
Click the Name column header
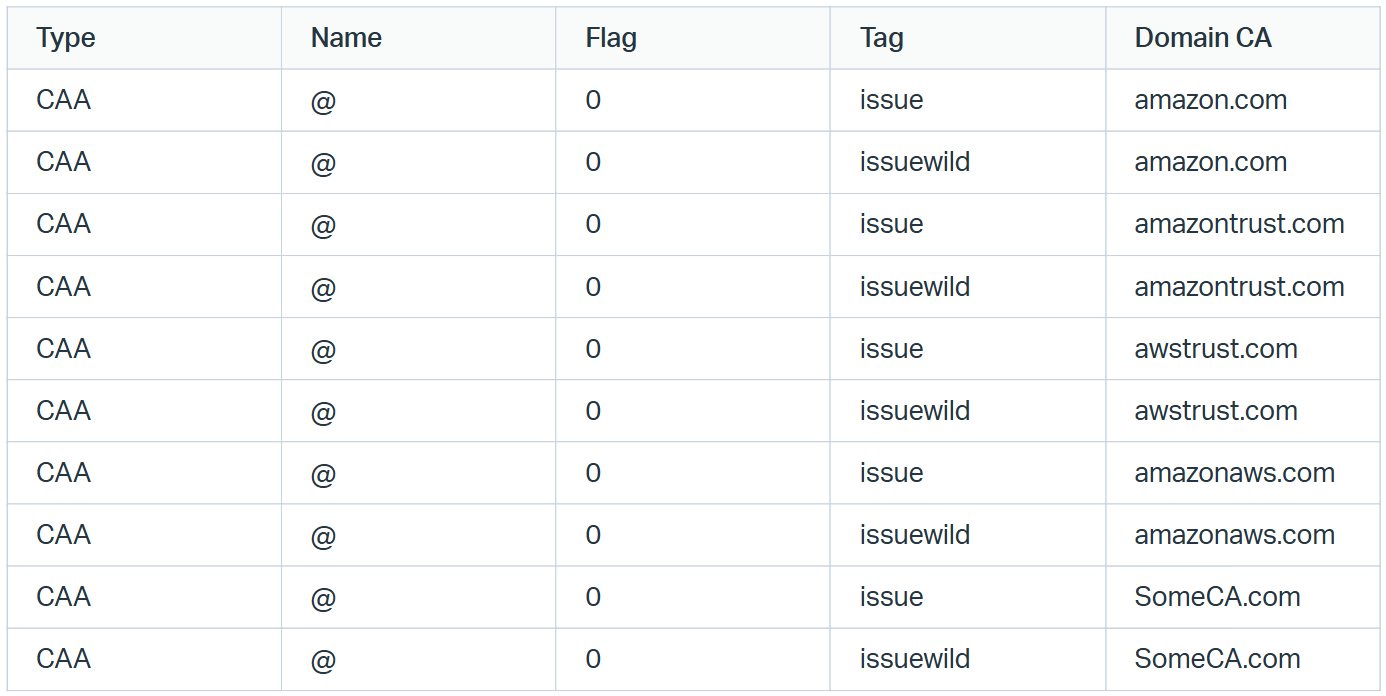(x=346, y=38)
